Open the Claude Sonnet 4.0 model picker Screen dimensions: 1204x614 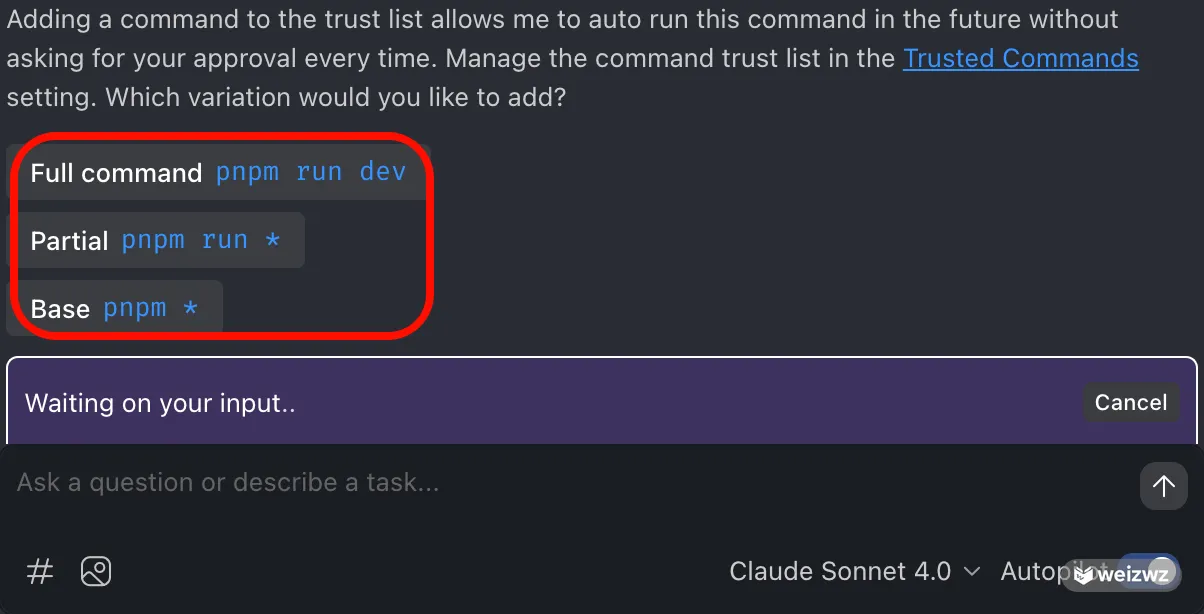pyautogui.click(x=855, y=571)
